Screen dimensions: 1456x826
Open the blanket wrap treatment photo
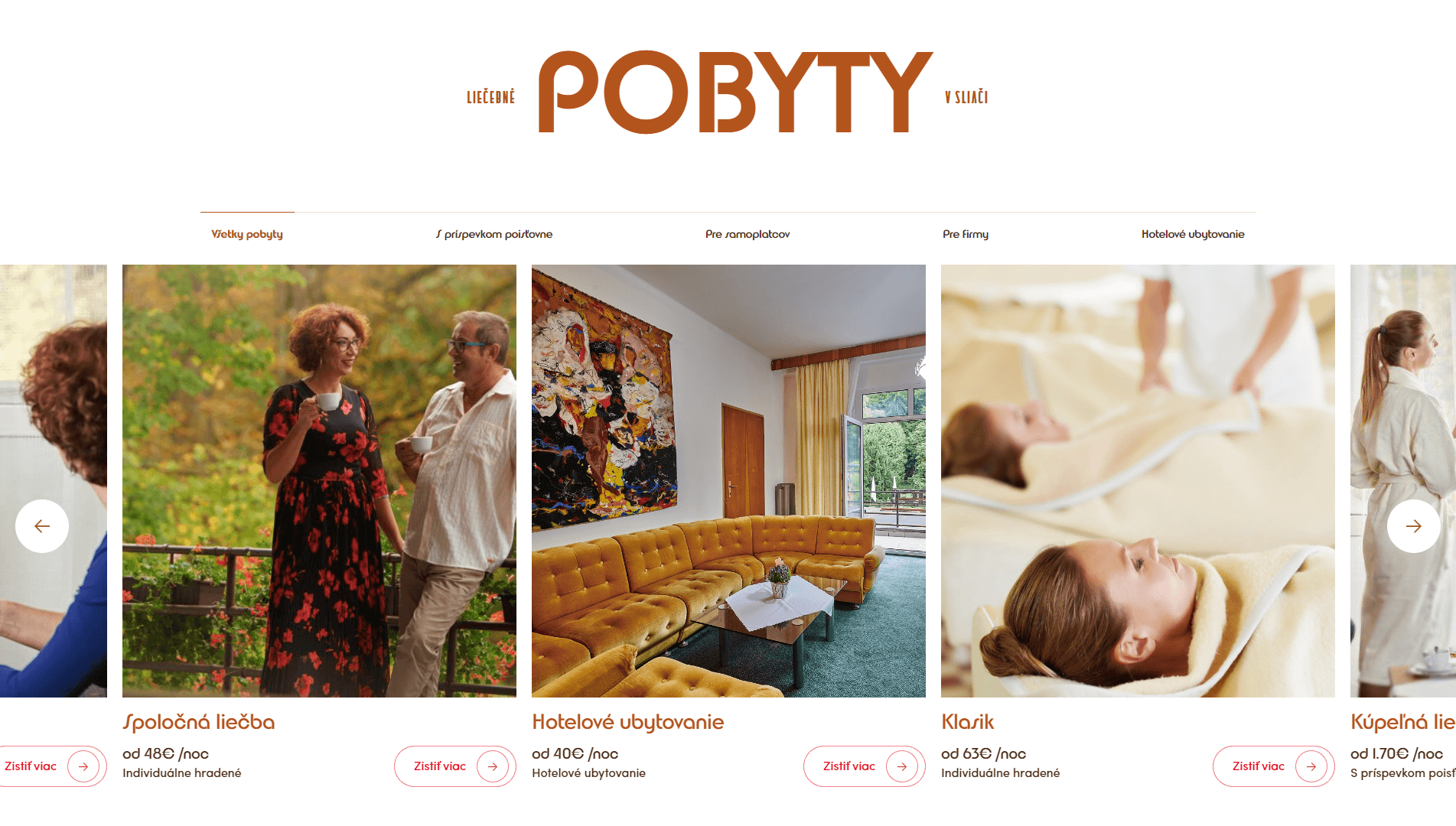[1138, 480]
